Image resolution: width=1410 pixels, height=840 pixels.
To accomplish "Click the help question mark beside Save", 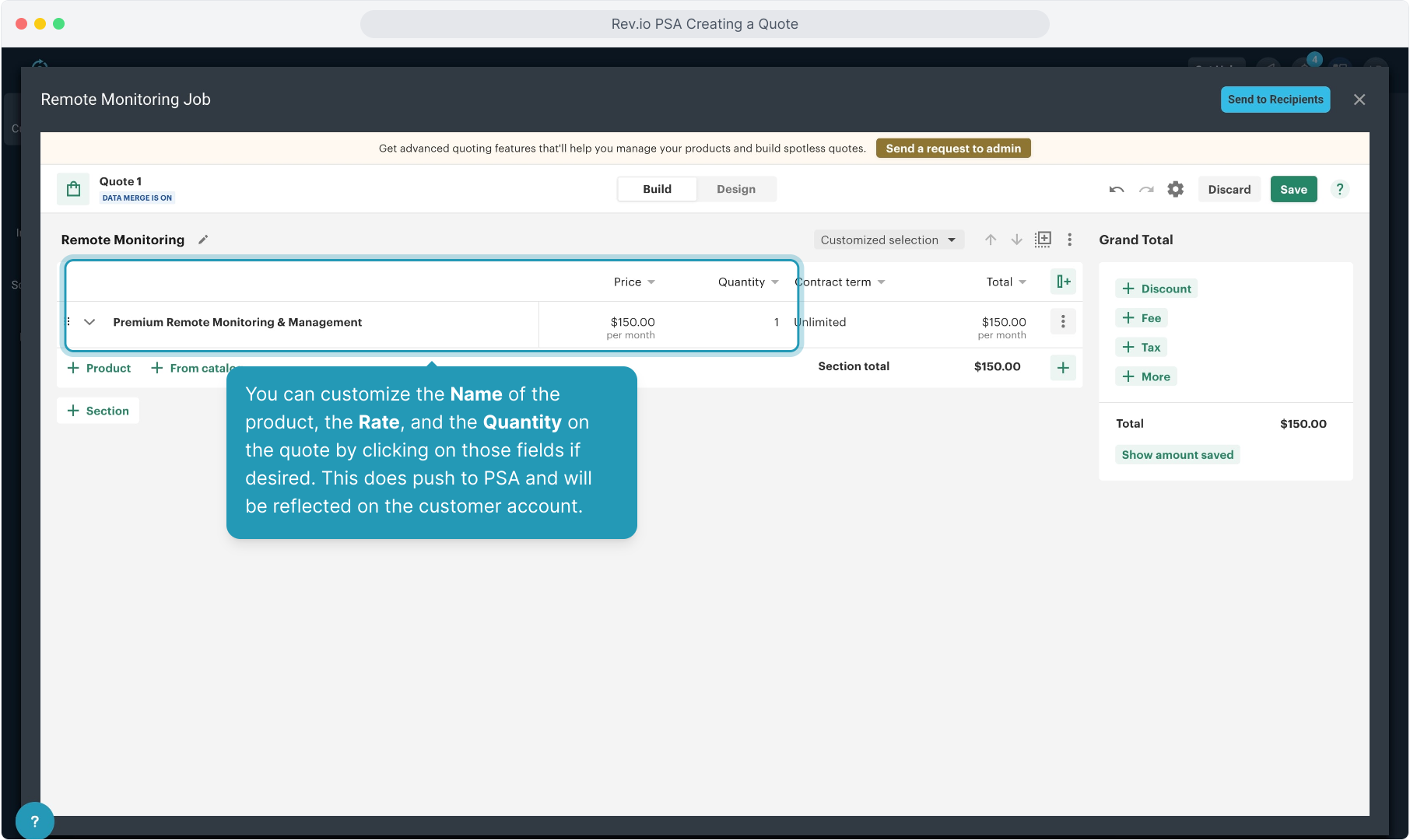I will [1339, 189].
